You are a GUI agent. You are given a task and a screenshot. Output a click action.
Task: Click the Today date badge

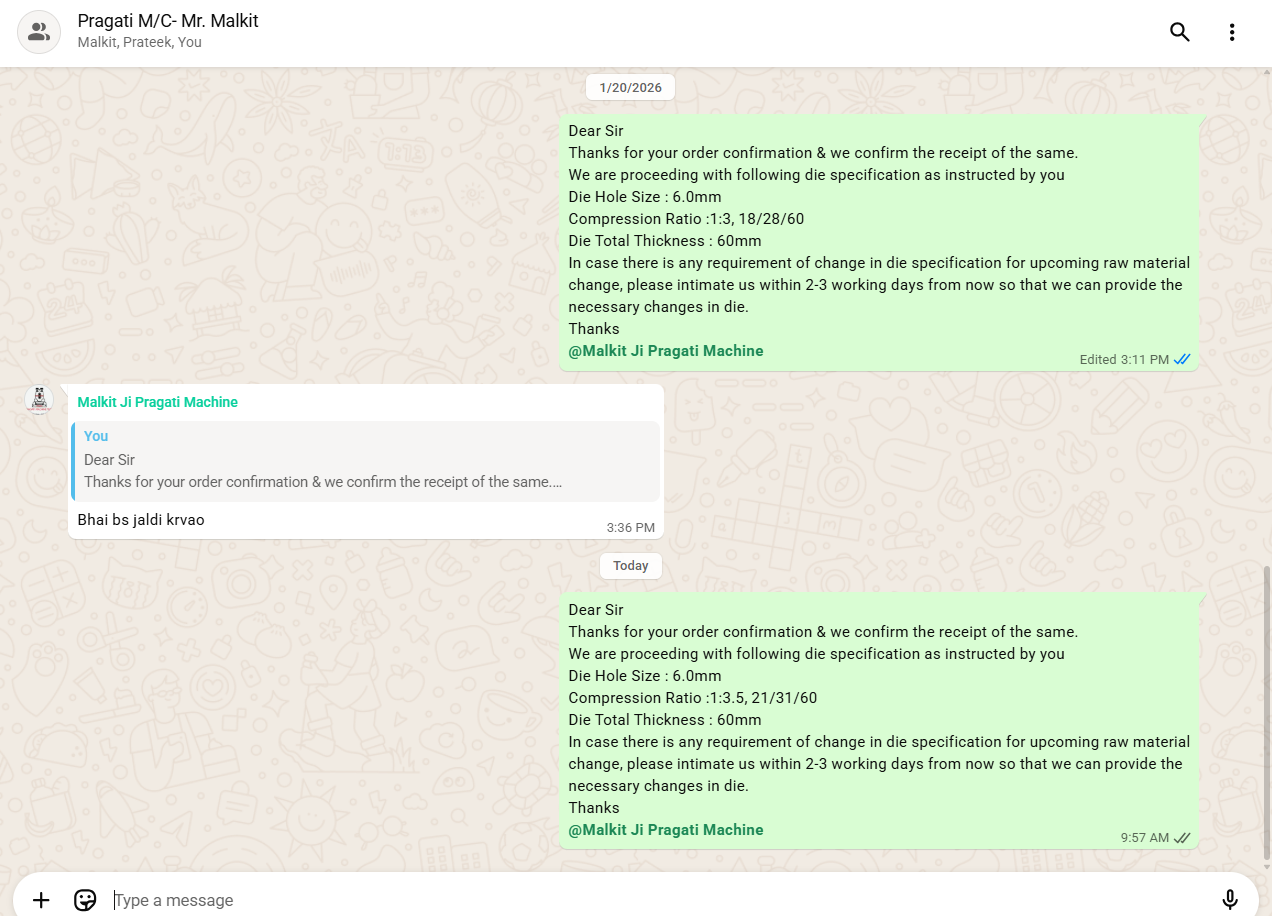630,566
